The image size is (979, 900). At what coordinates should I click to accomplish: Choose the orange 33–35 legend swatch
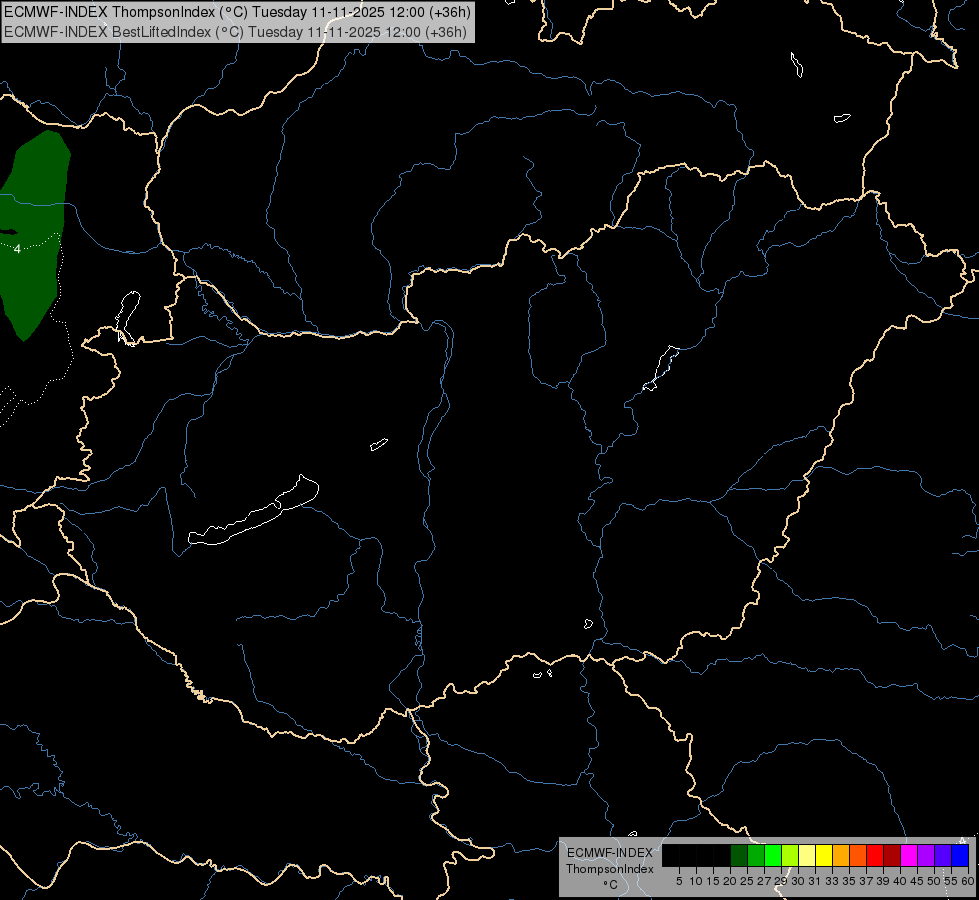pos(841,855)
